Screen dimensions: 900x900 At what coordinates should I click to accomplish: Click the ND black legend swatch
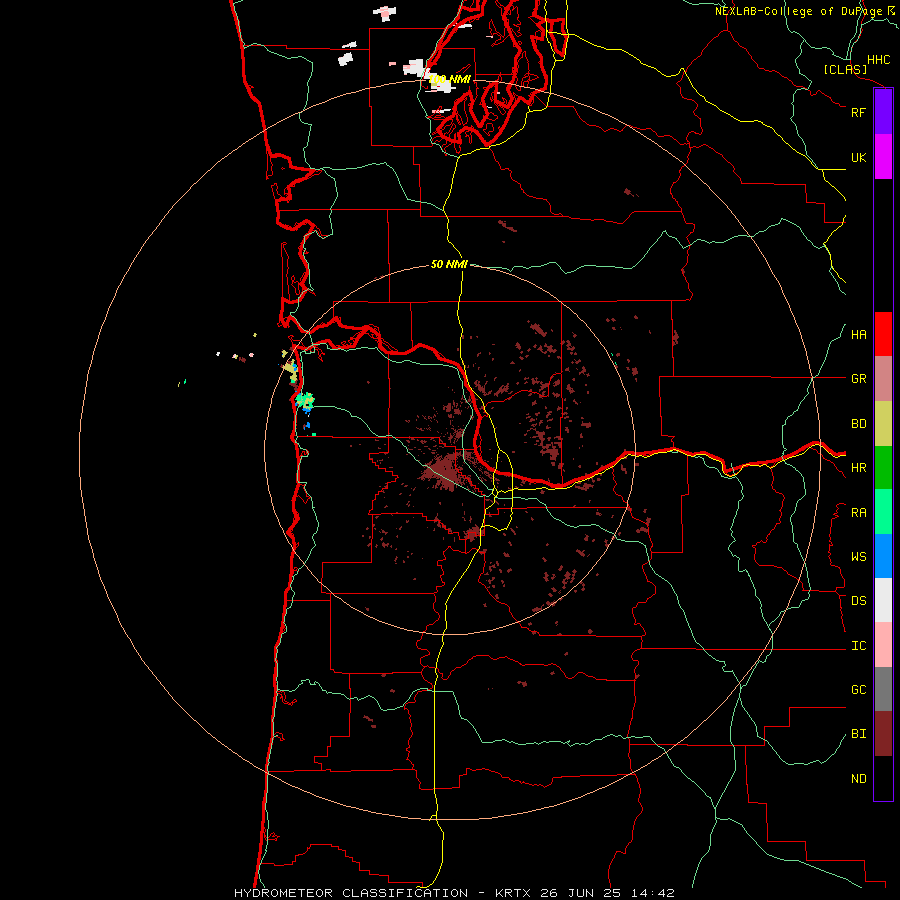click(883, 778)
